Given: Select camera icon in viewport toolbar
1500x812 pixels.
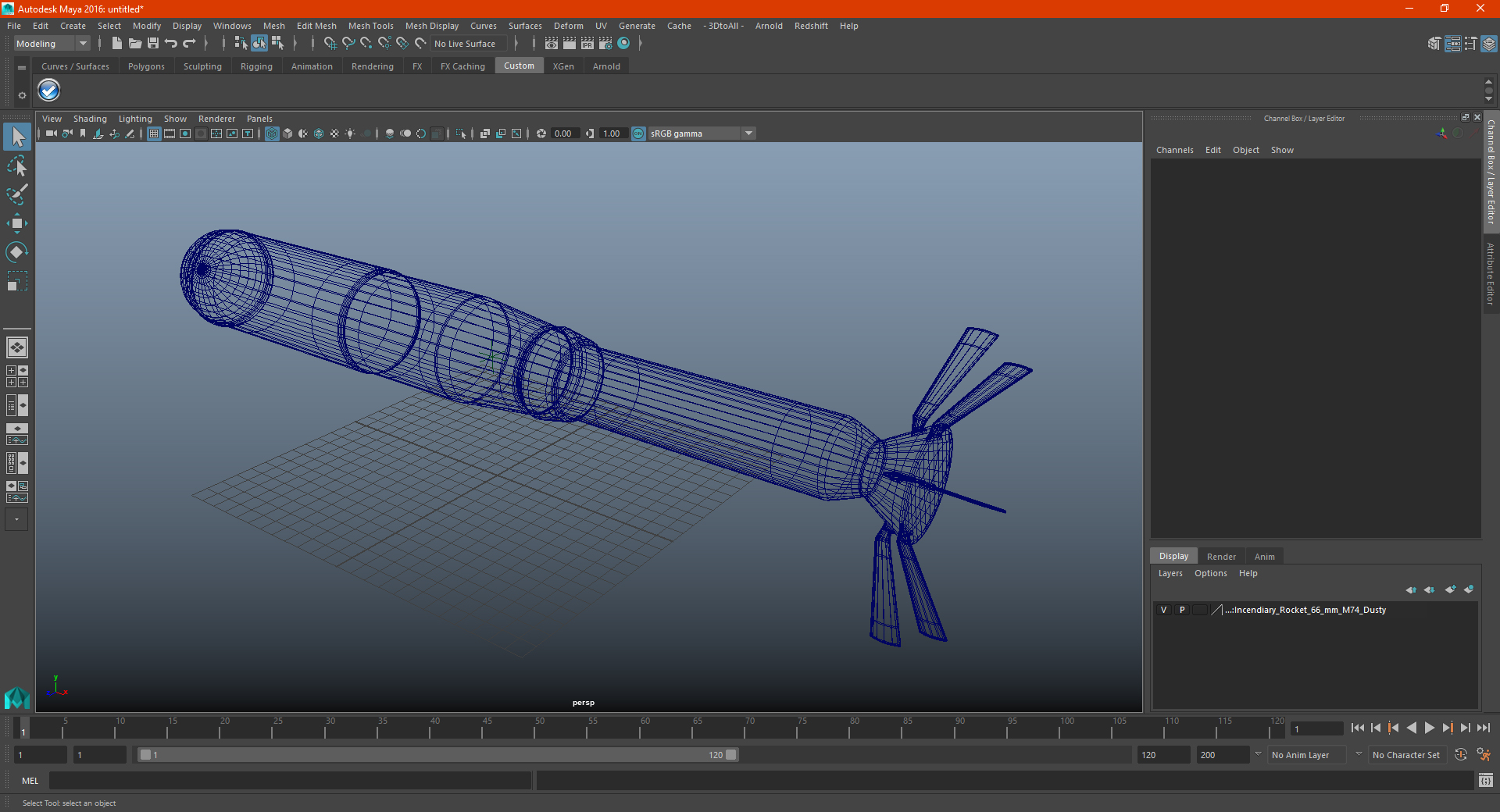Looking at the screenshot, I should pos(52,134).
